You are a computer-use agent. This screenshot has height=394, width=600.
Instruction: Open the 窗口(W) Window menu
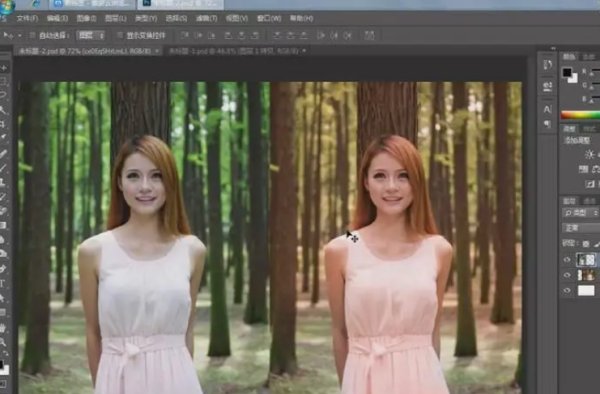(x=269, y=18)
